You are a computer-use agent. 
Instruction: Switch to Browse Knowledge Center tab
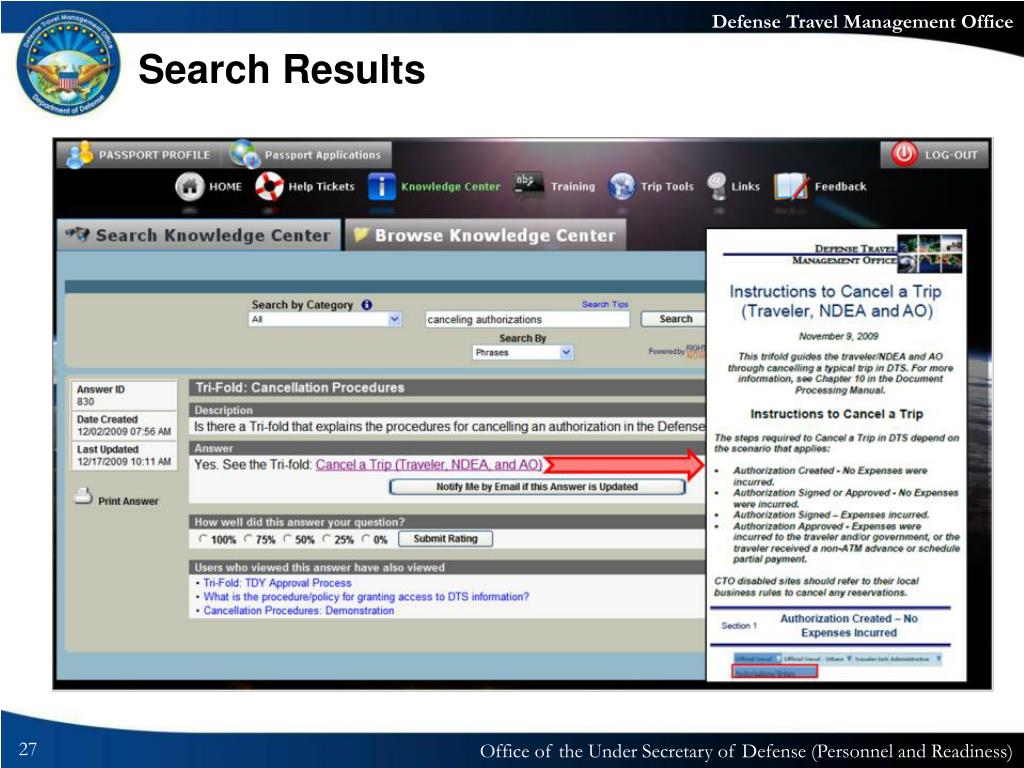click(485, 235)
